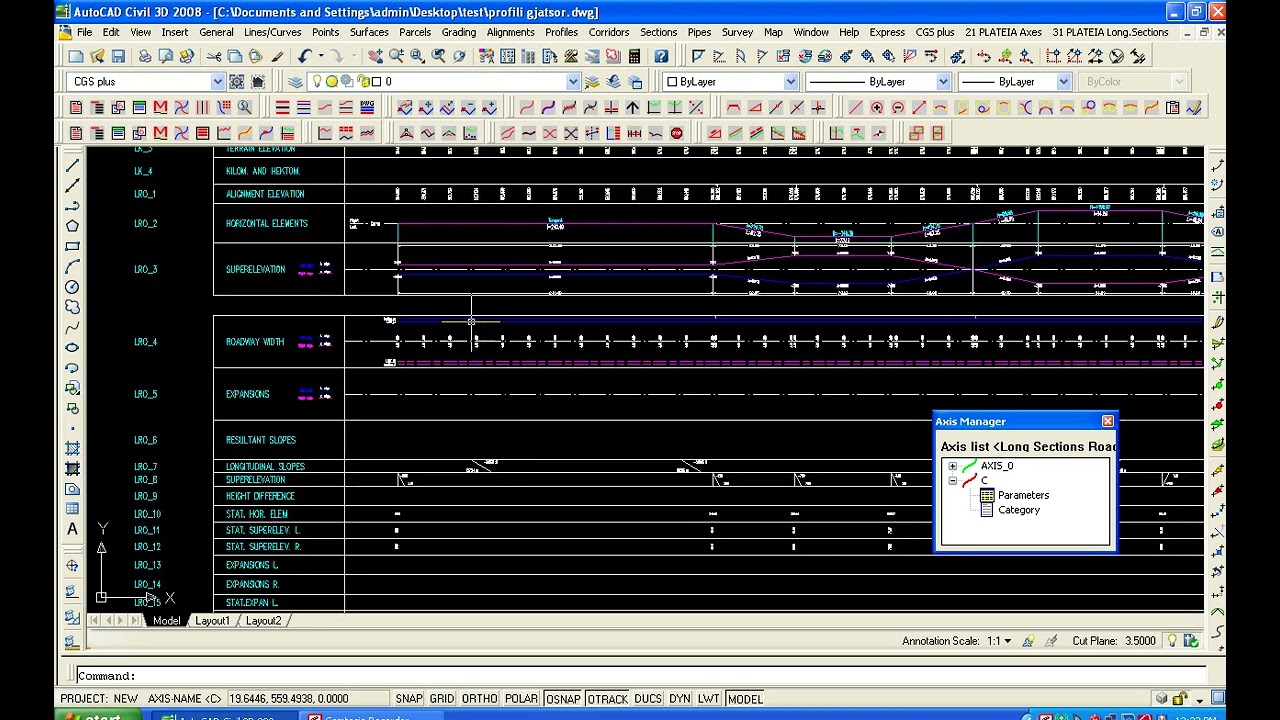The width and height of the screenshot is (1280, 720).
Task: Click the DWG export icon
Action: 367,107
